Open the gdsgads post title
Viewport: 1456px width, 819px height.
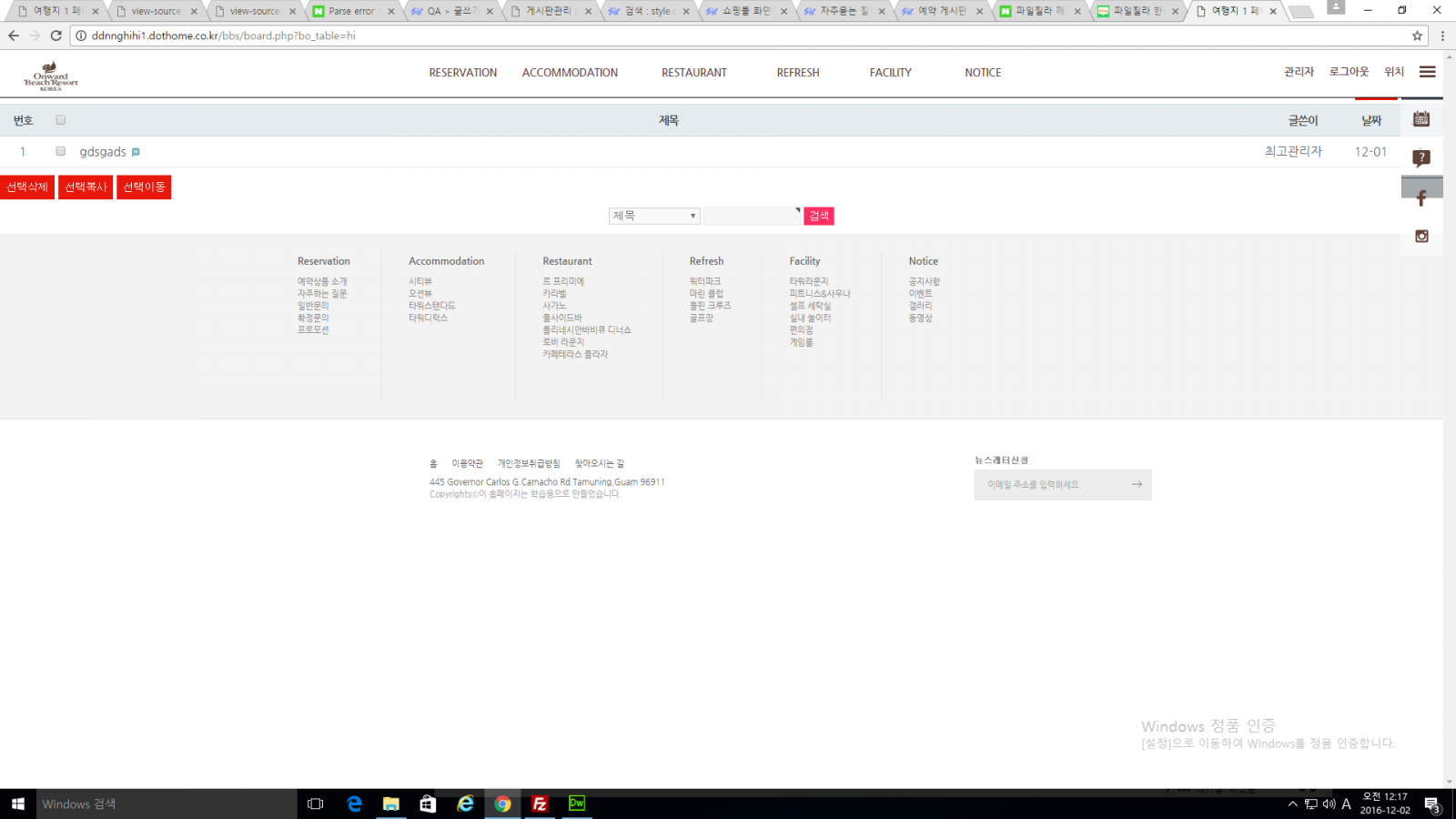coord(103,152)
